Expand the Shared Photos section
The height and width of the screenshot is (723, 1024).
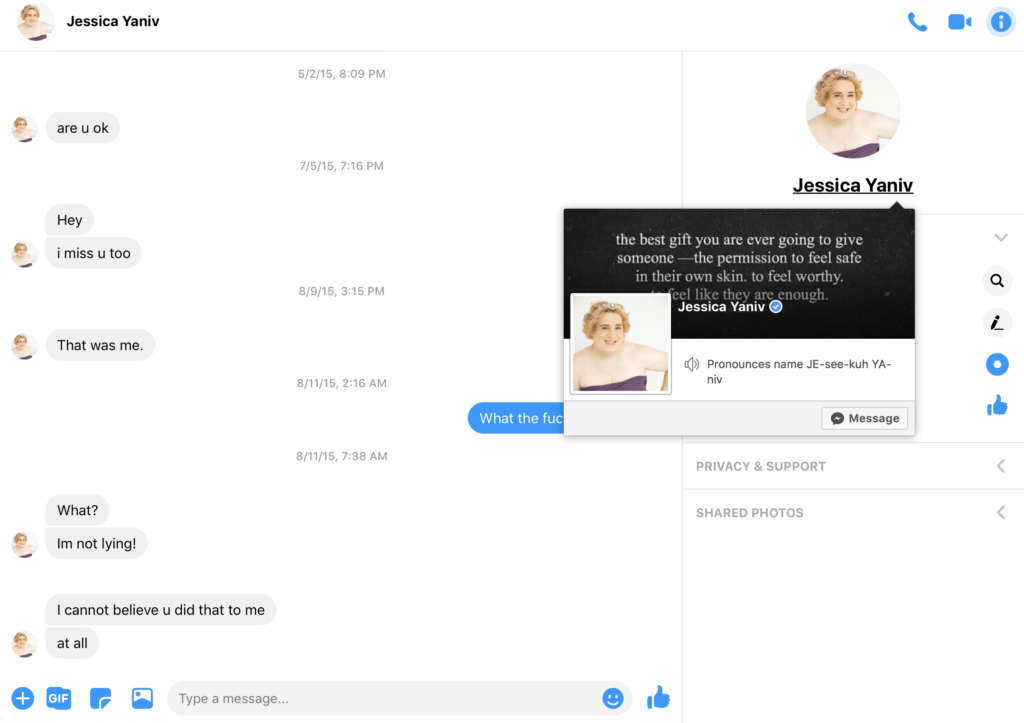tap(853, 513)
